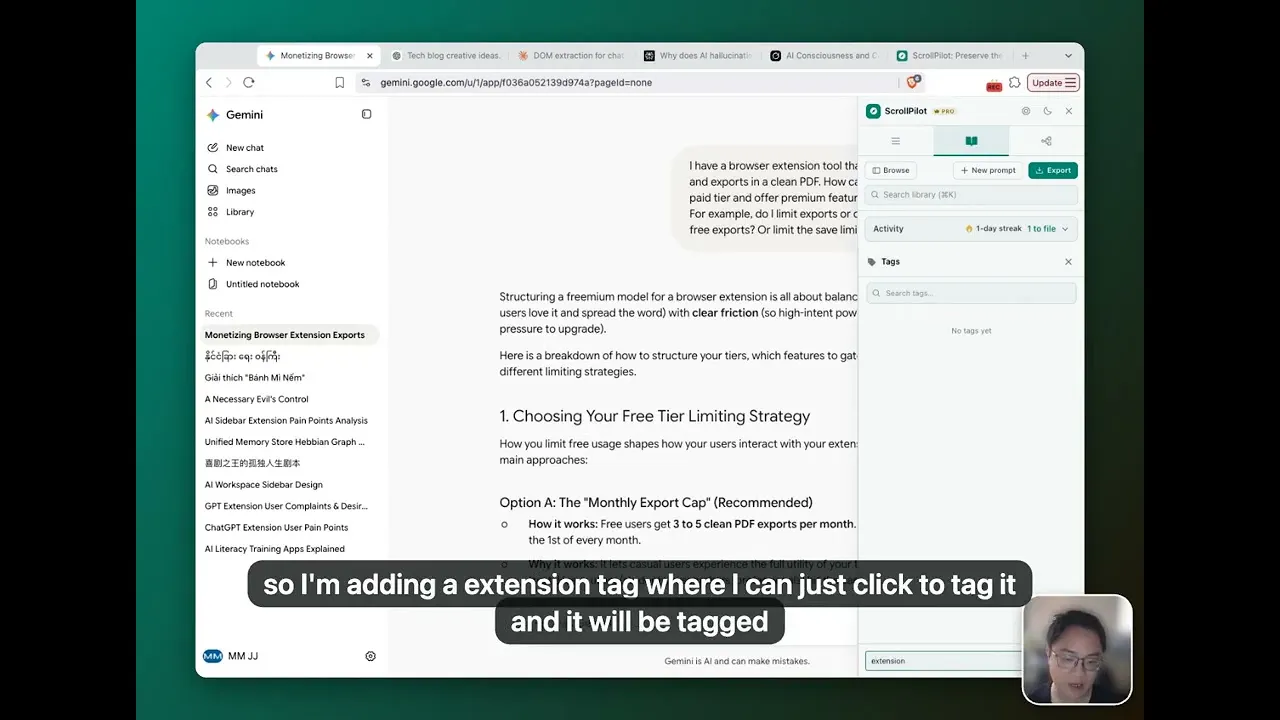Viewport: 1280px width, 720px height.
Task: Switch to ScrollPilot library book tab
Action: point(971,141)
